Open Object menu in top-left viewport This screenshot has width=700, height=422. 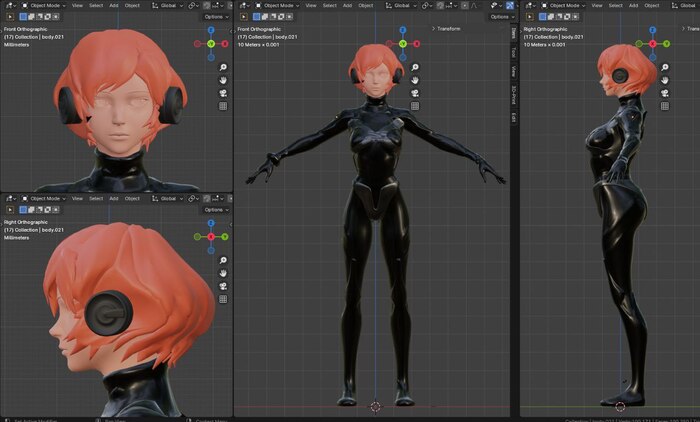(x=132, y=5)
